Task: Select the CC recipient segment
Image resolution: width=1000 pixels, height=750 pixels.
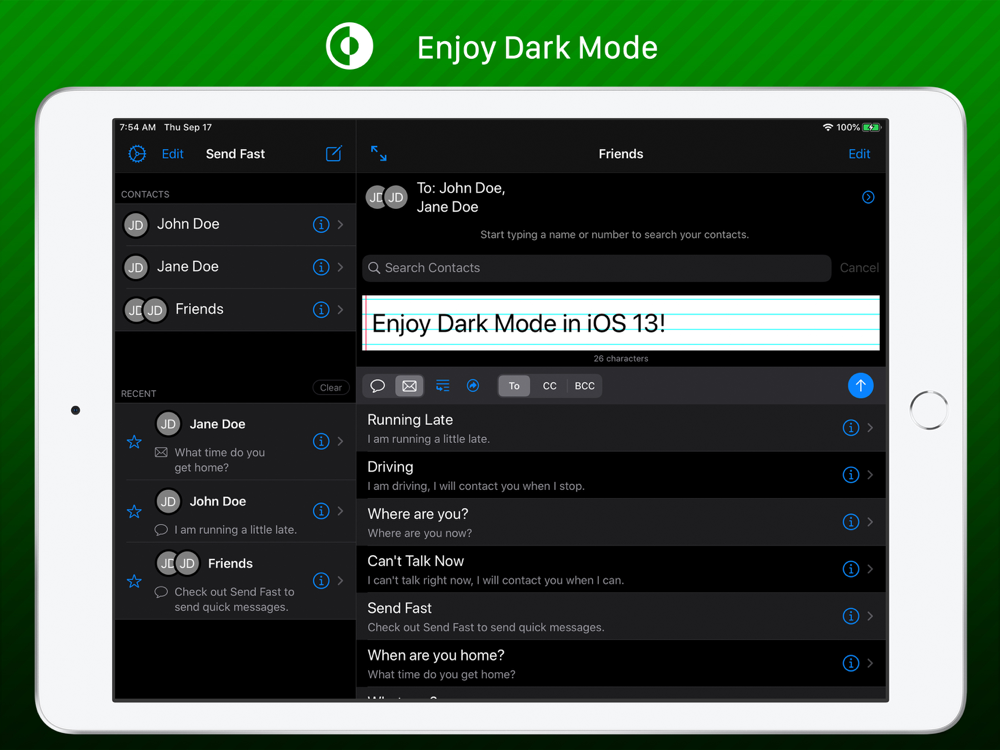Action: click(549, 386)
